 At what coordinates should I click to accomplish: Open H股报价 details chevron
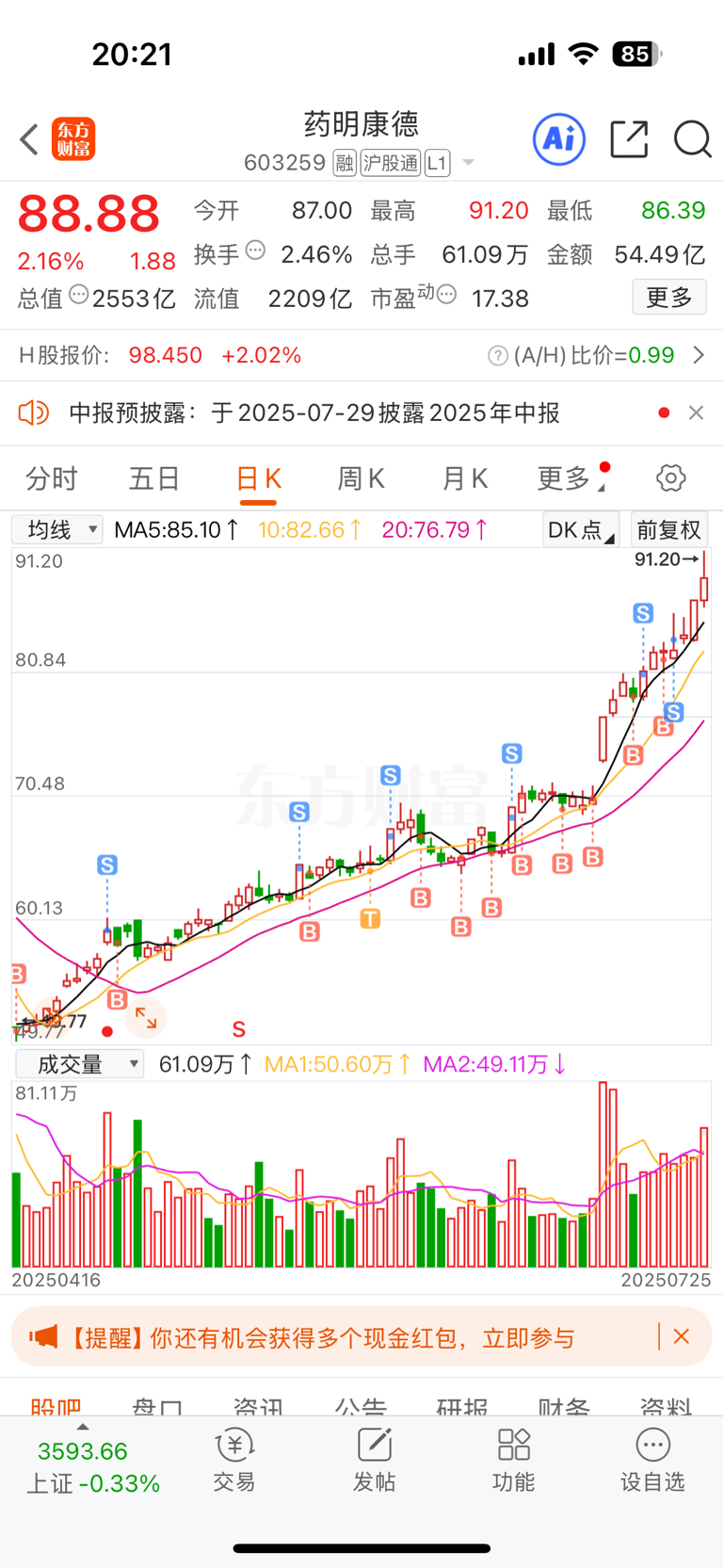coord(699,355)
